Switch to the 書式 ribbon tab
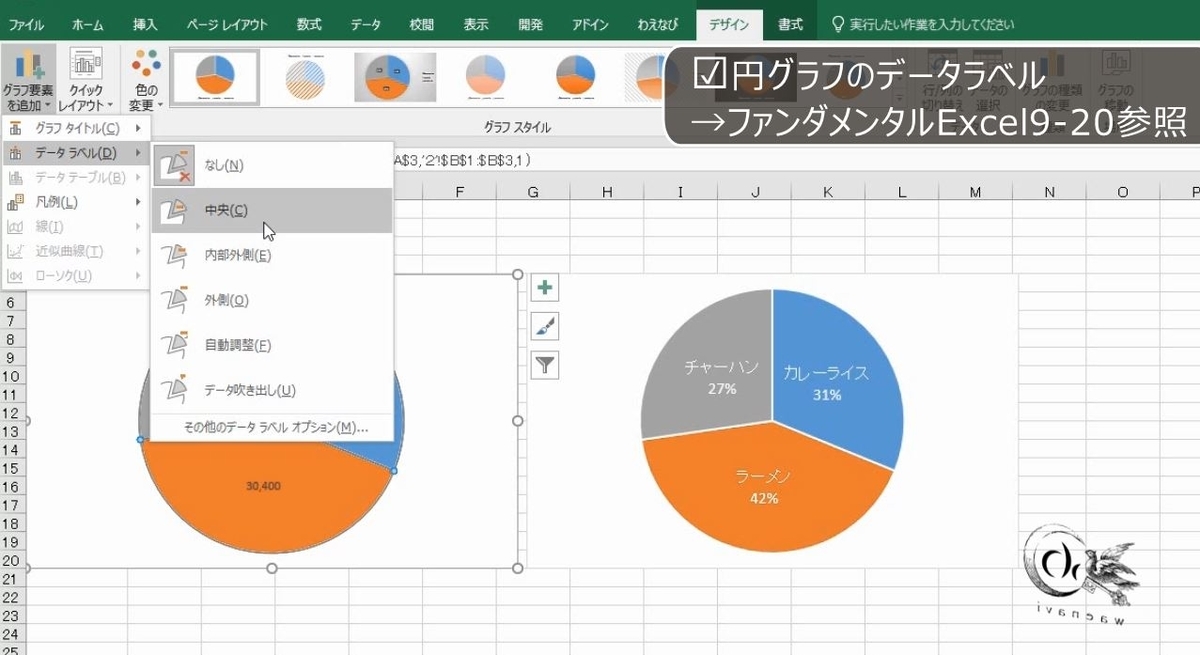 791,25
